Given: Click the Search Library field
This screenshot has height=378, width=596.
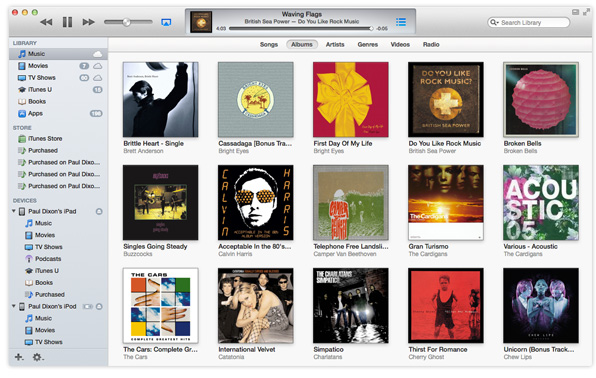Looking at the screenshot, I should click(x=528, y=22).
